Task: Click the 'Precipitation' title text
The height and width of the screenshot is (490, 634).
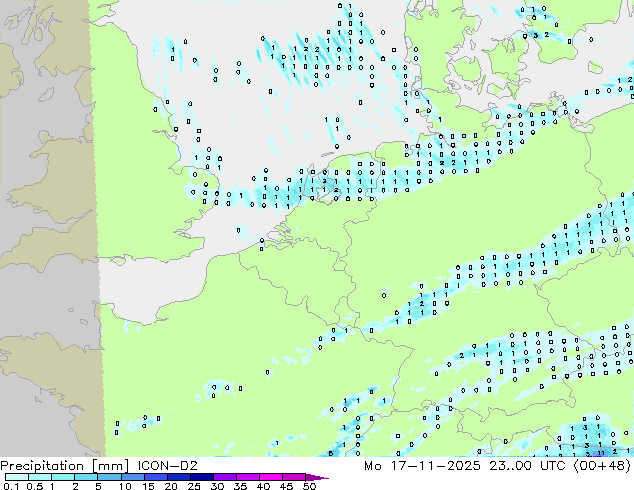Action: coord(42,466)
